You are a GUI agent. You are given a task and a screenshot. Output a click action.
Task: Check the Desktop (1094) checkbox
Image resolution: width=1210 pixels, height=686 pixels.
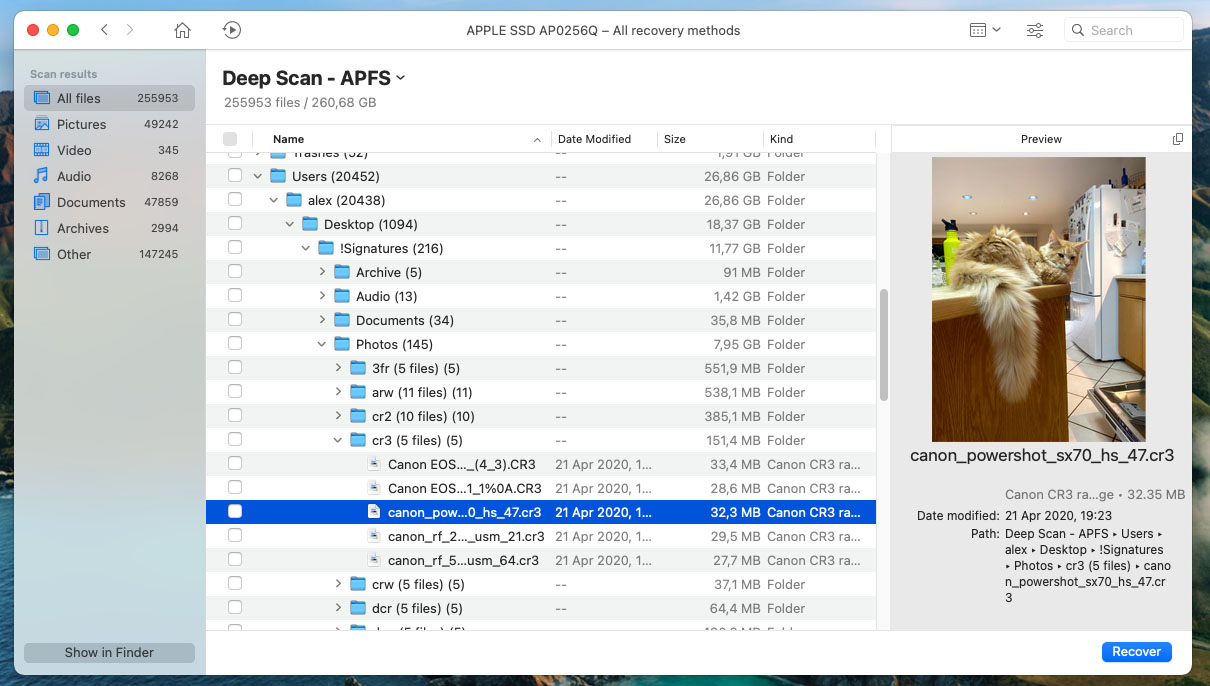(x=234, y=224)
